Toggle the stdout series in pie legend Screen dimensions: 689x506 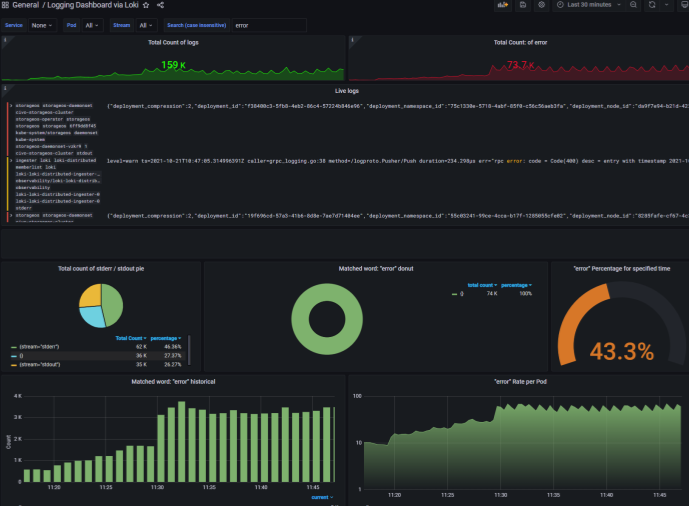(38, 364)
